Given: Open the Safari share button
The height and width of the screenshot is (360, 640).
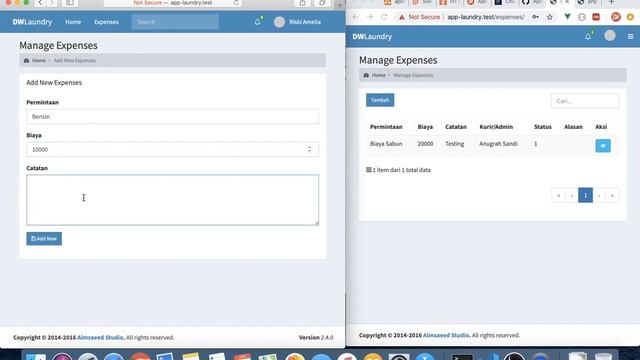Looking at the screenshot, I should click(x=302, y=3).
